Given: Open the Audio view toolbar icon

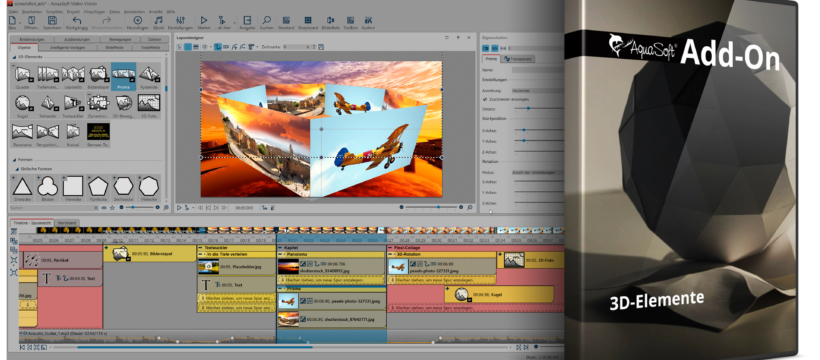Looking at the screenshot, I should 368,20.
